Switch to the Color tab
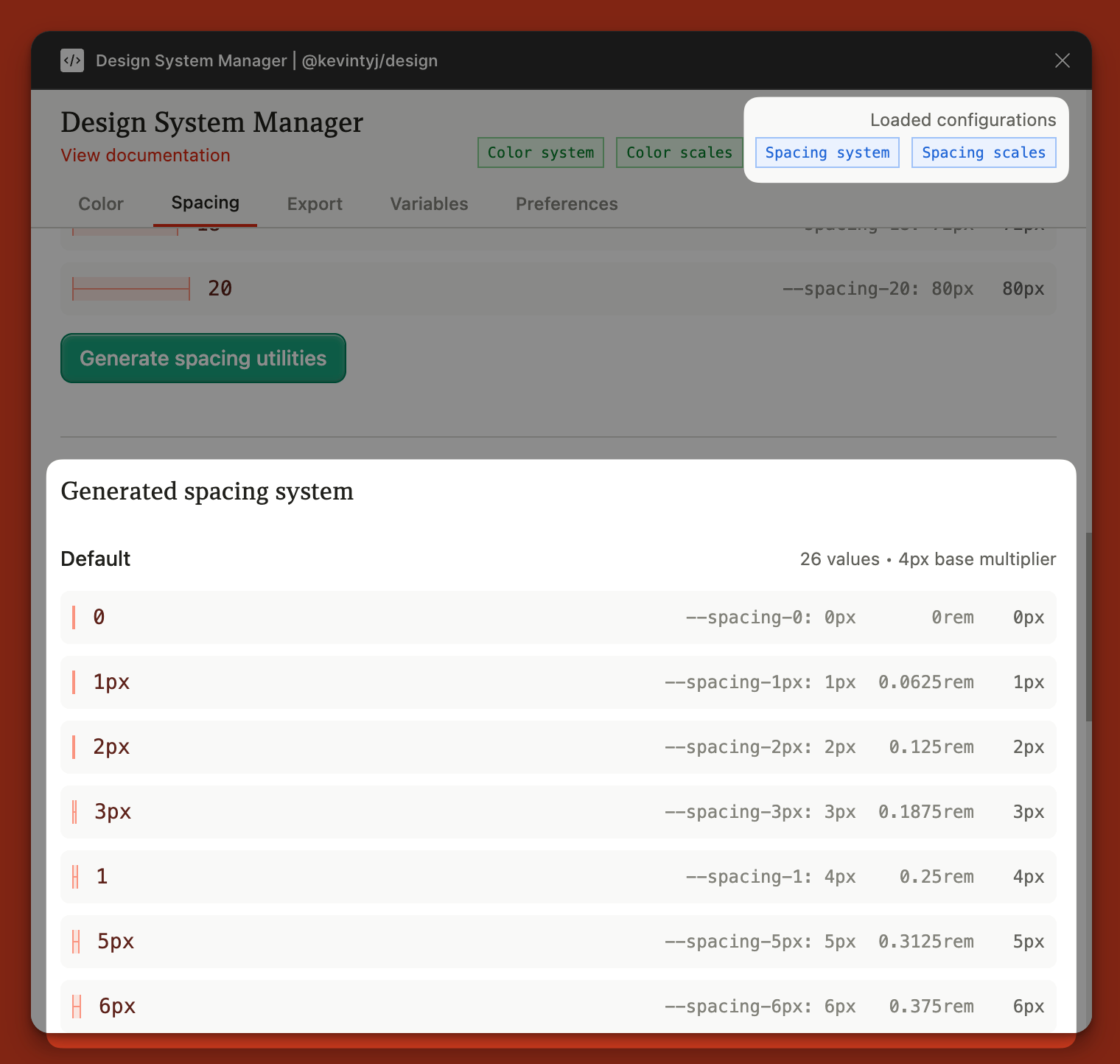Screen dimensions: 1120x1064 [101, 204]
